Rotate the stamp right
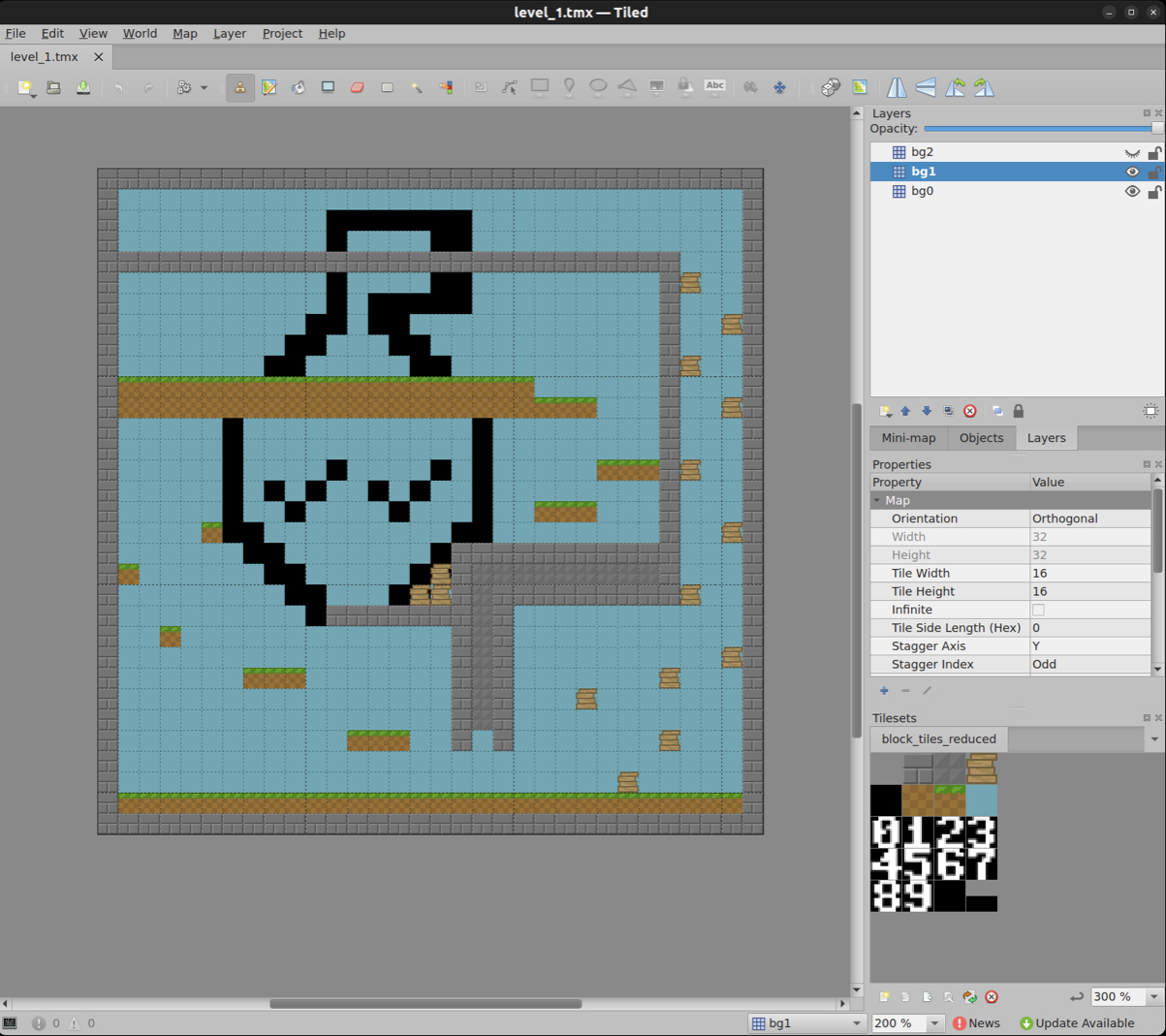 tap(984, 87)
